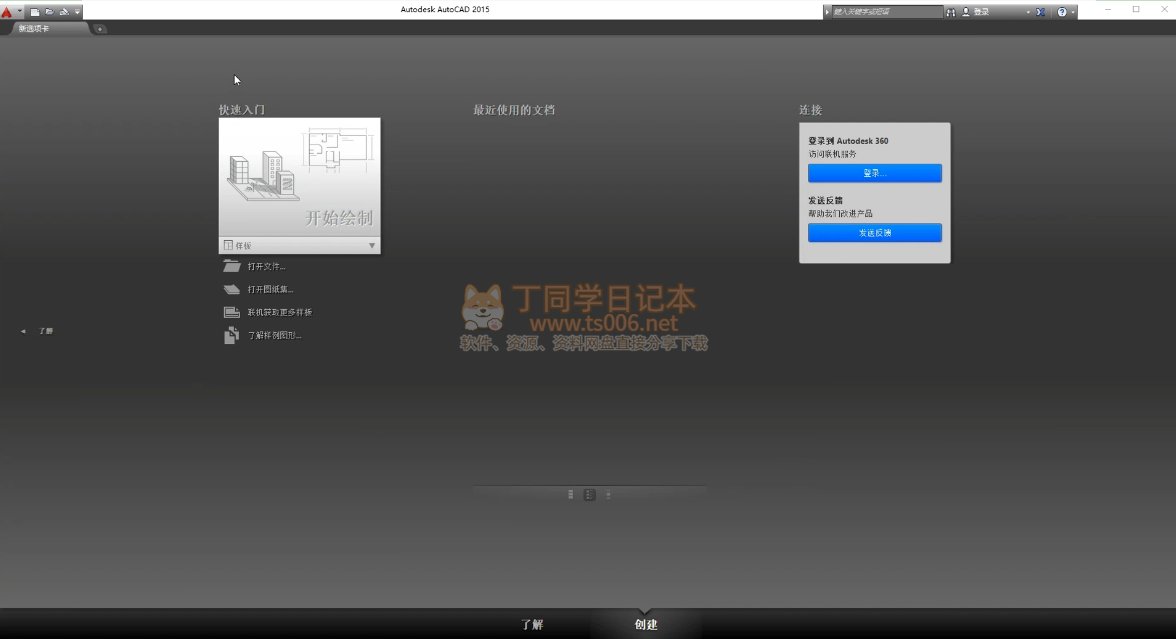Open the Autodesk Exchange Apps X icon
This screenshot has height=639, width=1176.
[1040, 12]
